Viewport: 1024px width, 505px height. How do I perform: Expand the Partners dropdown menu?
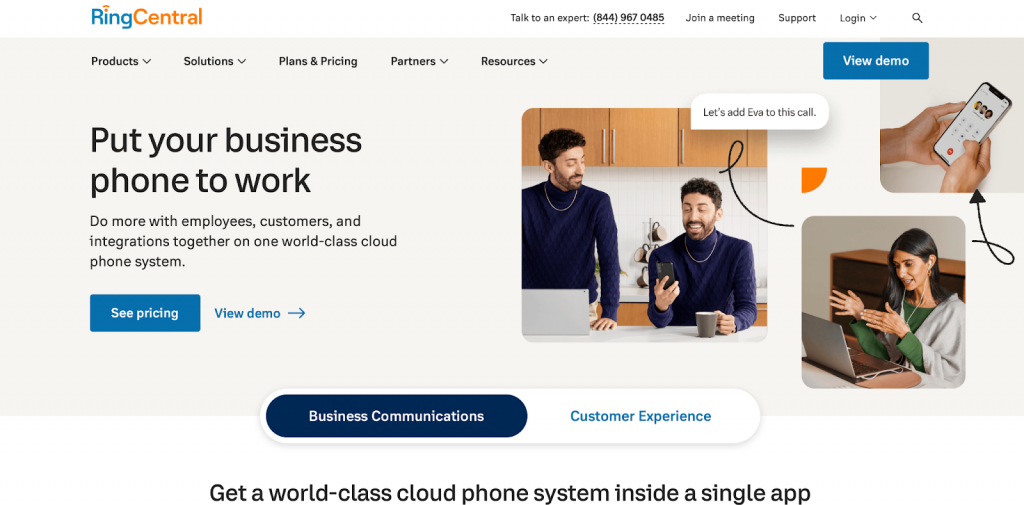pyautogui.click(x=419, y=61)
